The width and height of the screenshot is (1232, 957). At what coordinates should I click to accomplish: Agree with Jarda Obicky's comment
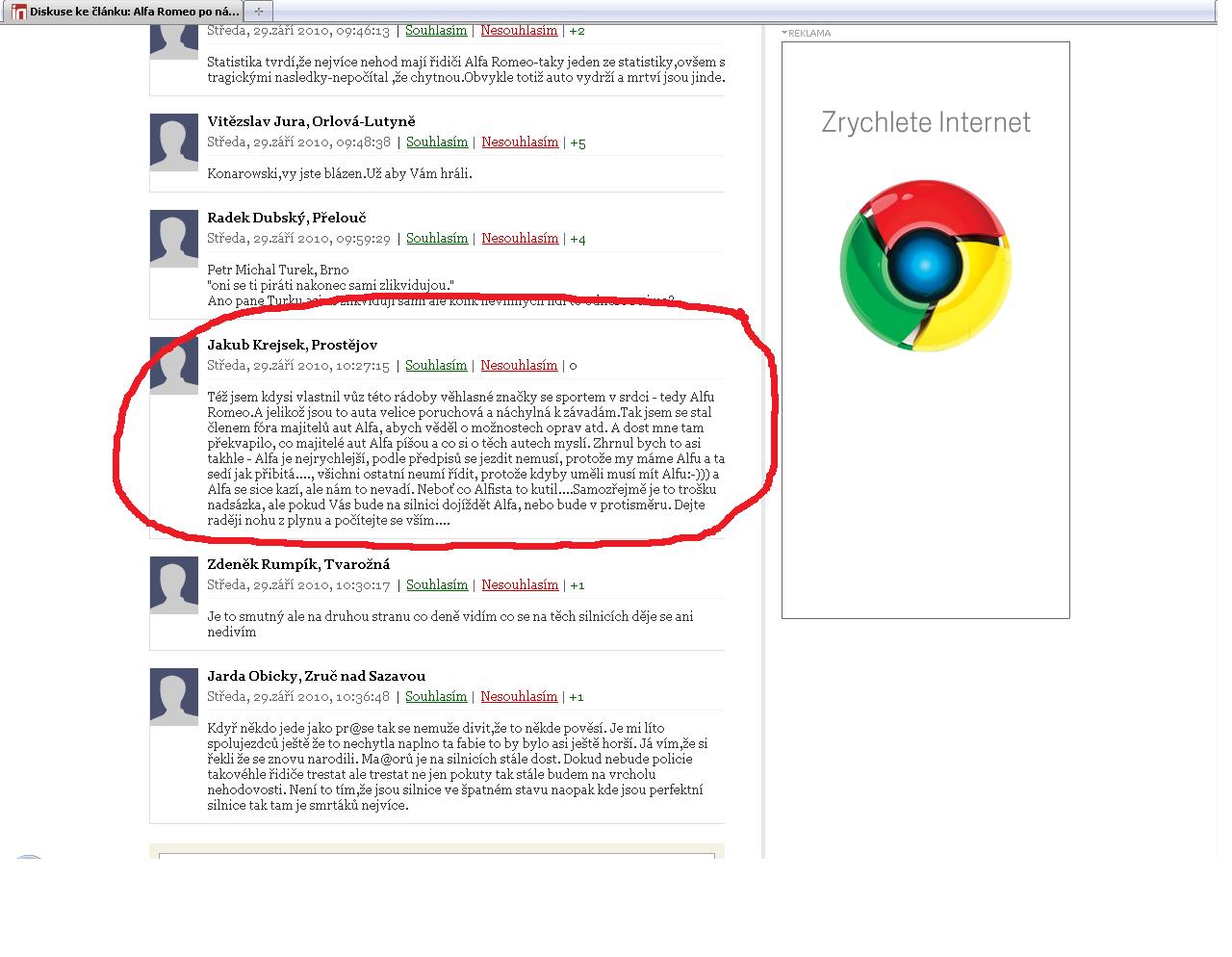point(435,696)
